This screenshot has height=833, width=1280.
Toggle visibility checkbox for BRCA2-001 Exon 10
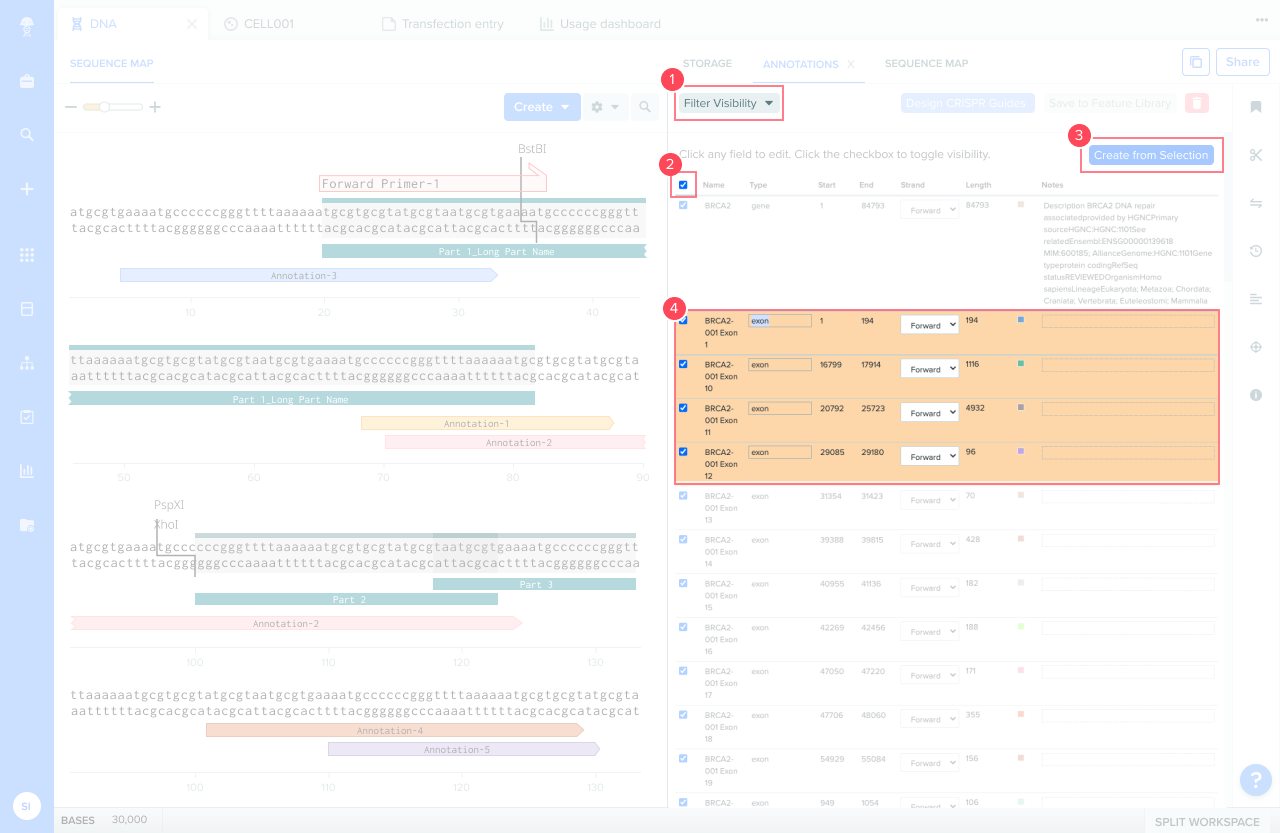(x=683, y=364)
